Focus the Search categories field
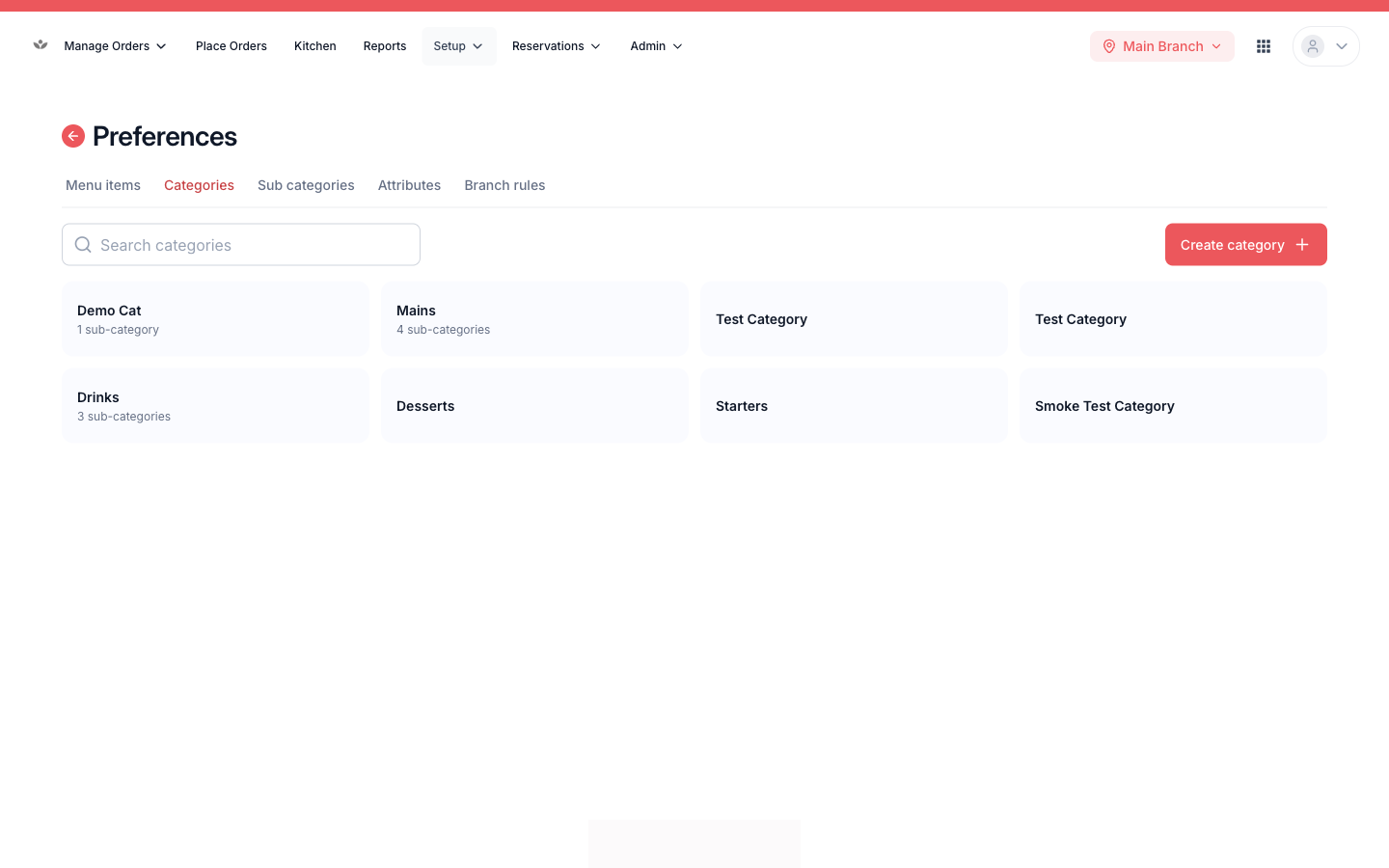1389x868 pixels. pyautogui.click(x=241, y=245)
